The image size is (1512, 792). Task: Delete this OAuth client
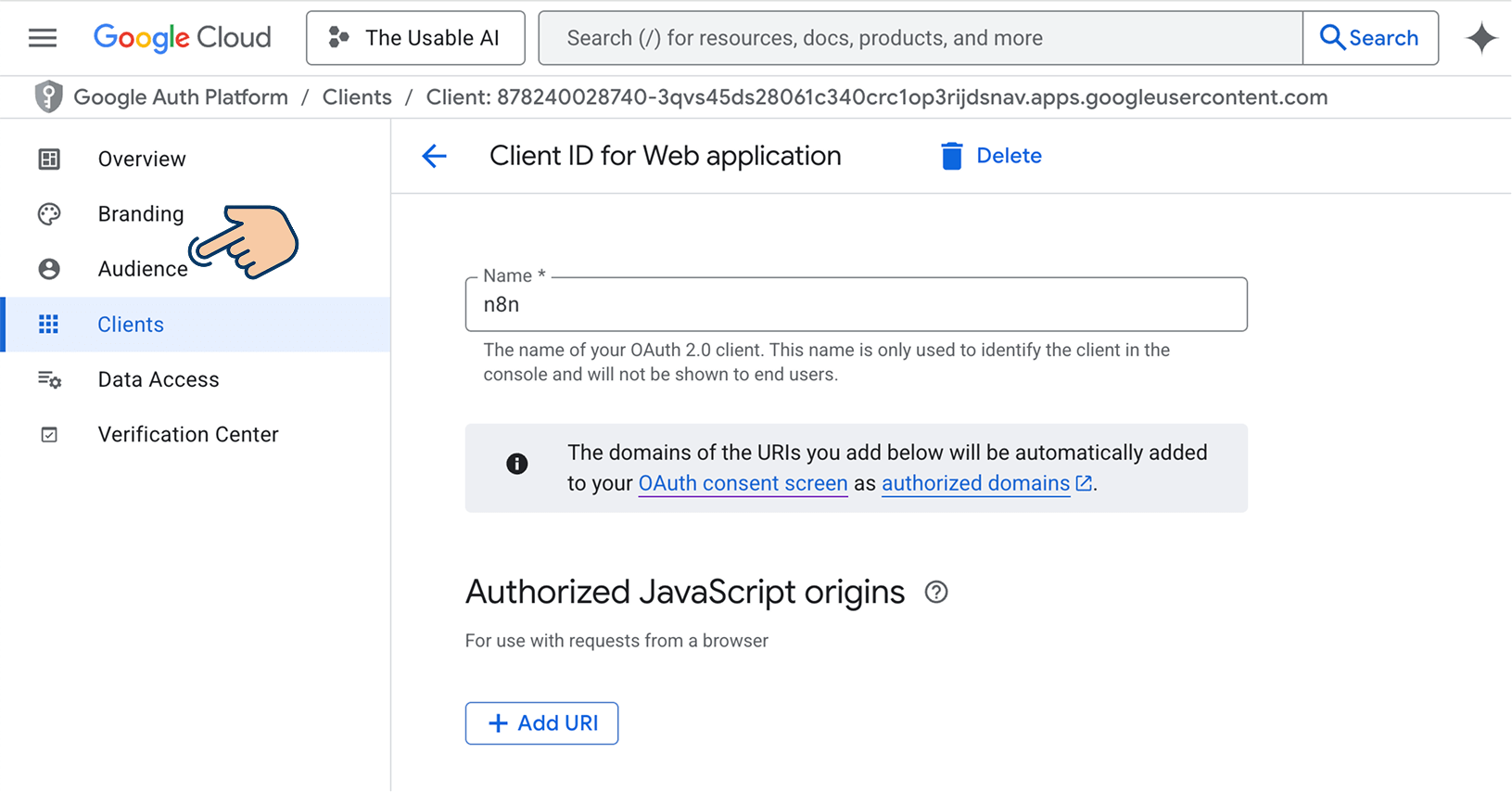[x=991, y=156]
